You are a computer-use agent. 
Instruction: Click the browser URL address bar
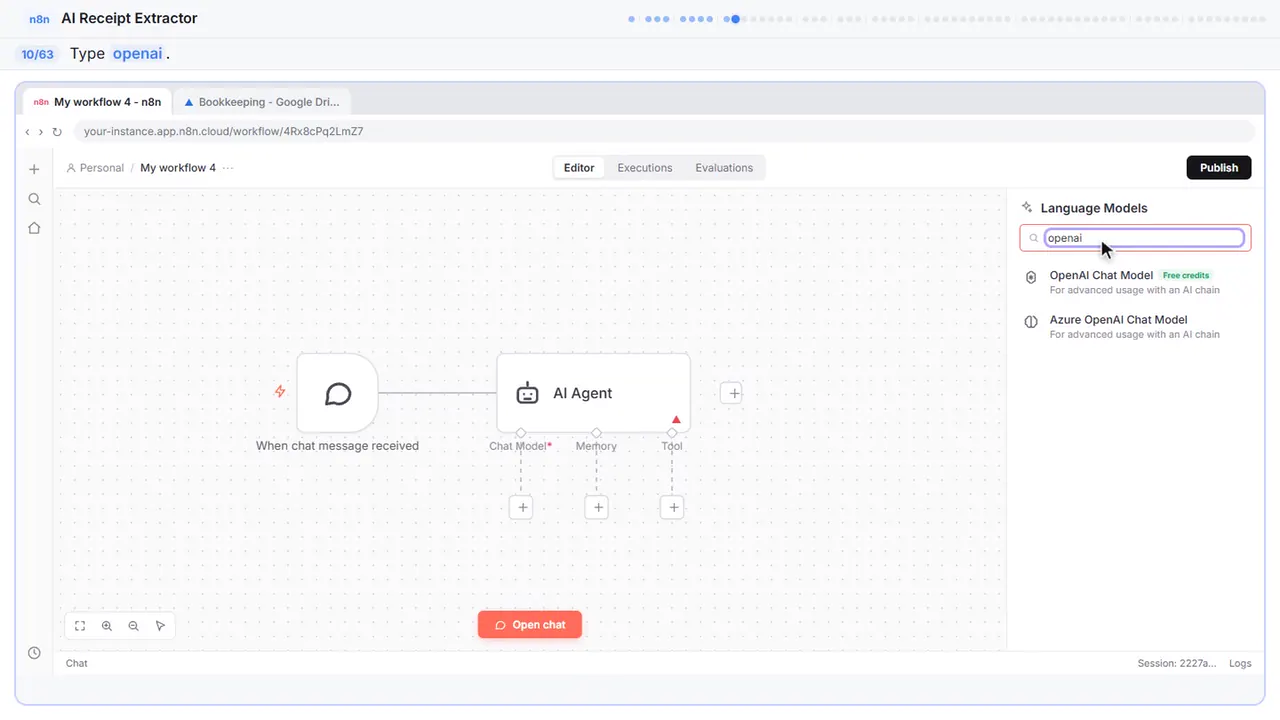click(664, 131)
